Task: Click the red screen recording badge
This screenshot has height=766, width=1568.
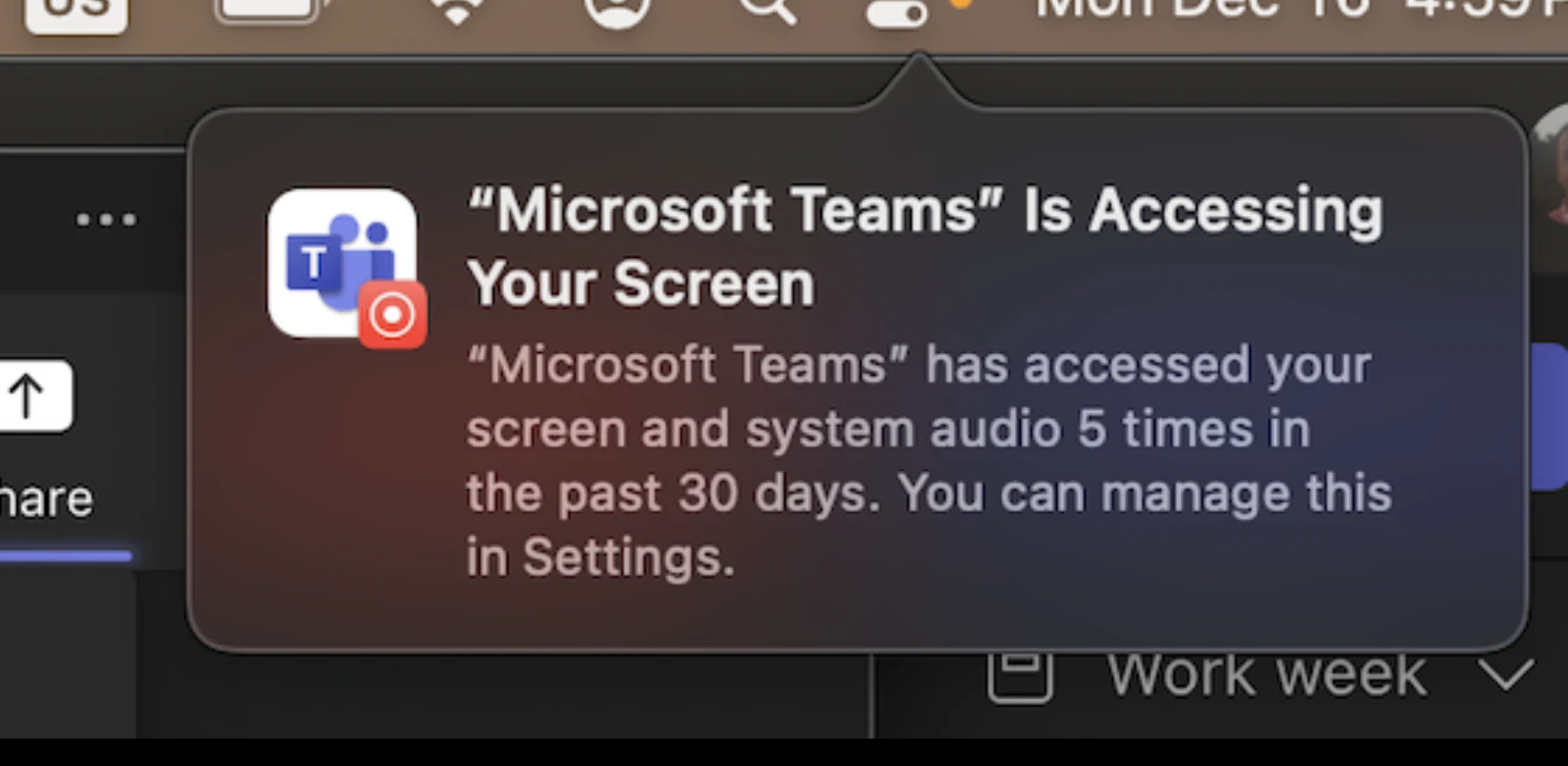Action: 392,315
